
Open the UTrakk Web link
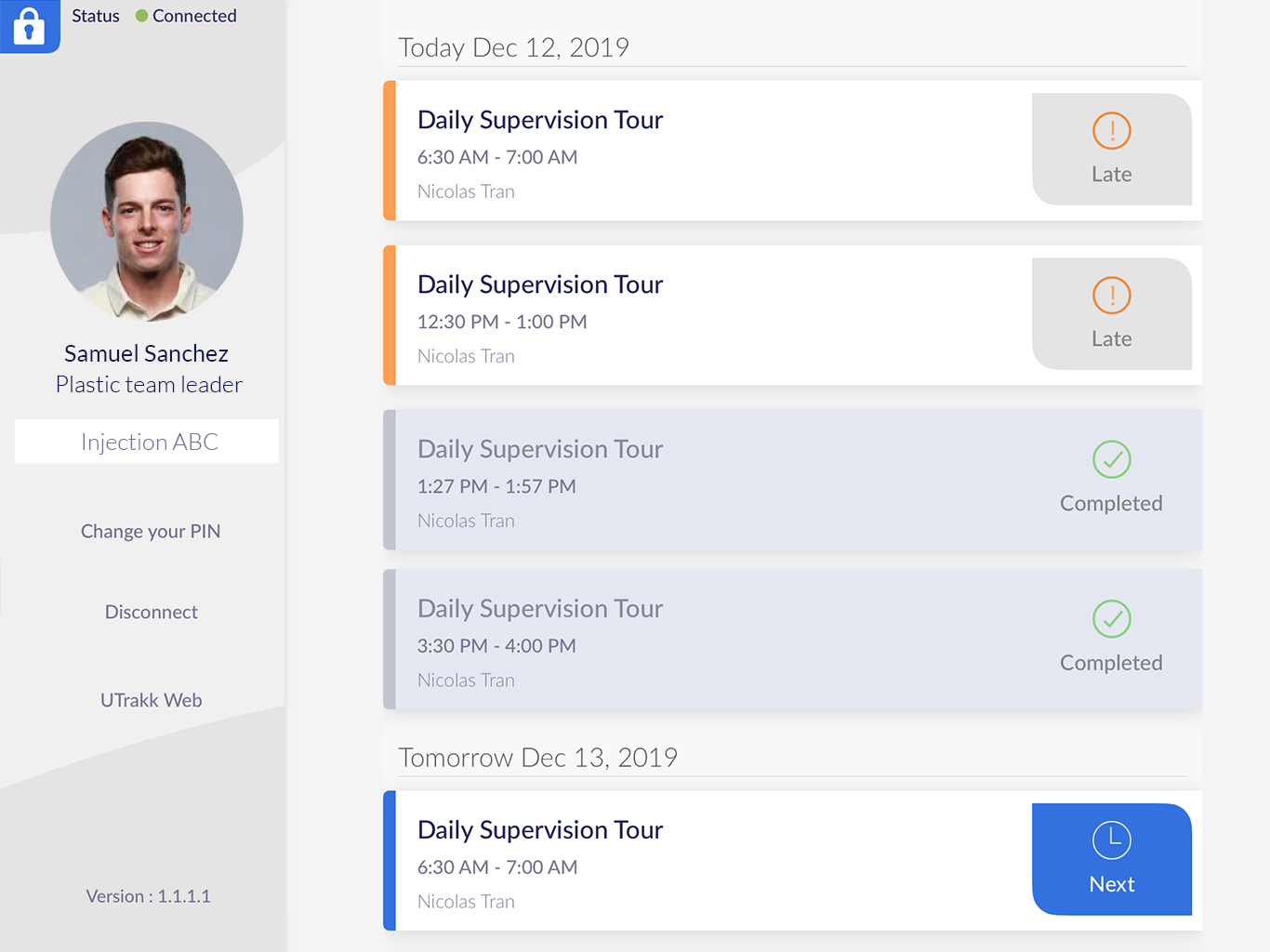(151, 700)
